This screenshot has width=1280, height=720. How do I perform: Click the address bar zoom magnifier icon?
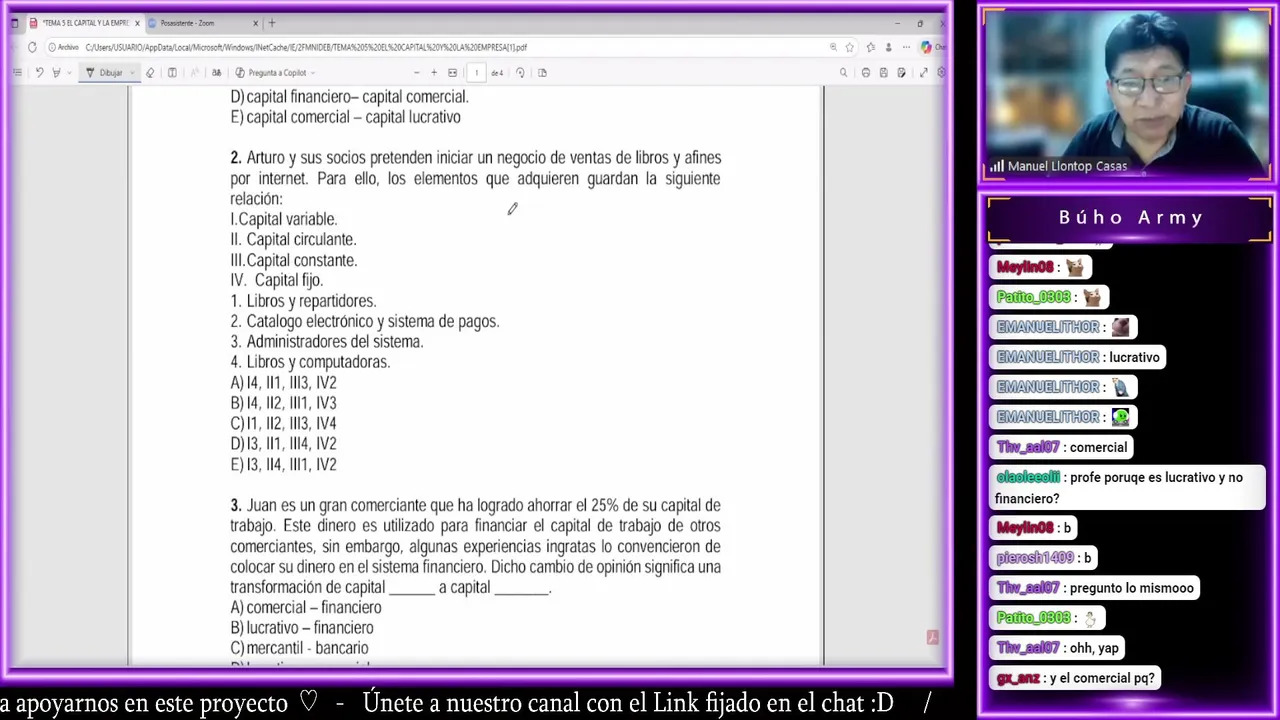click(833, 47)
